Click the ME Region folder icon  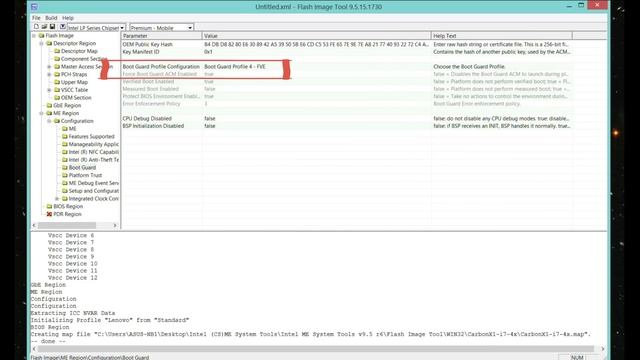tap(49, 113)
